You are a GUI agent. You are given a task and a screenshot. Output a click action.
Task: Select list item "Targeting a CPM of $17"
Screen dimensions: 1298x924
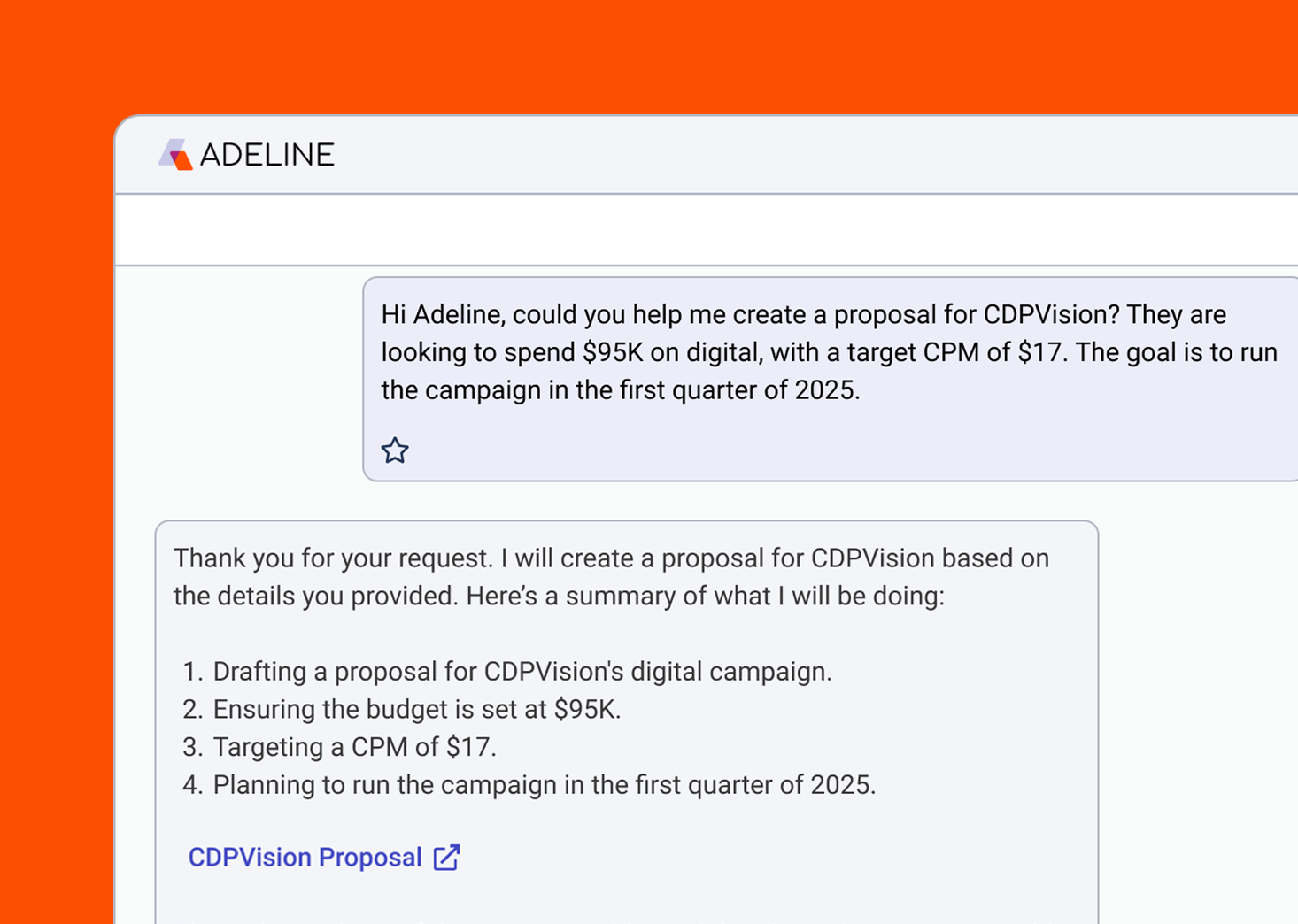pyautogui.click(x=354, y=748)
